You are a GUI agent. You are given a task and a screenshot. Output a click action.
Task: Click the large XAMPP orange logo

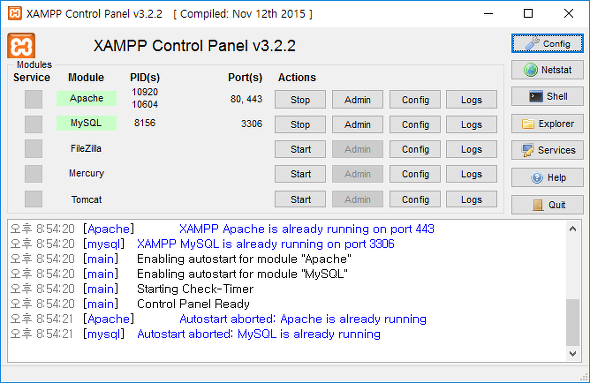21,46
